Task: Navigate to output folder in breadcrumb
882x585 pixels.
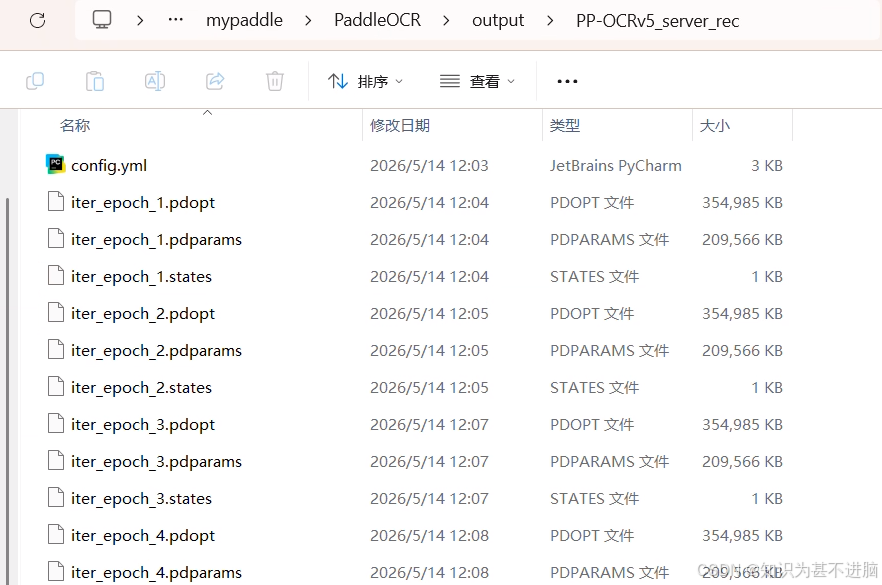Action: click(498, 21)
